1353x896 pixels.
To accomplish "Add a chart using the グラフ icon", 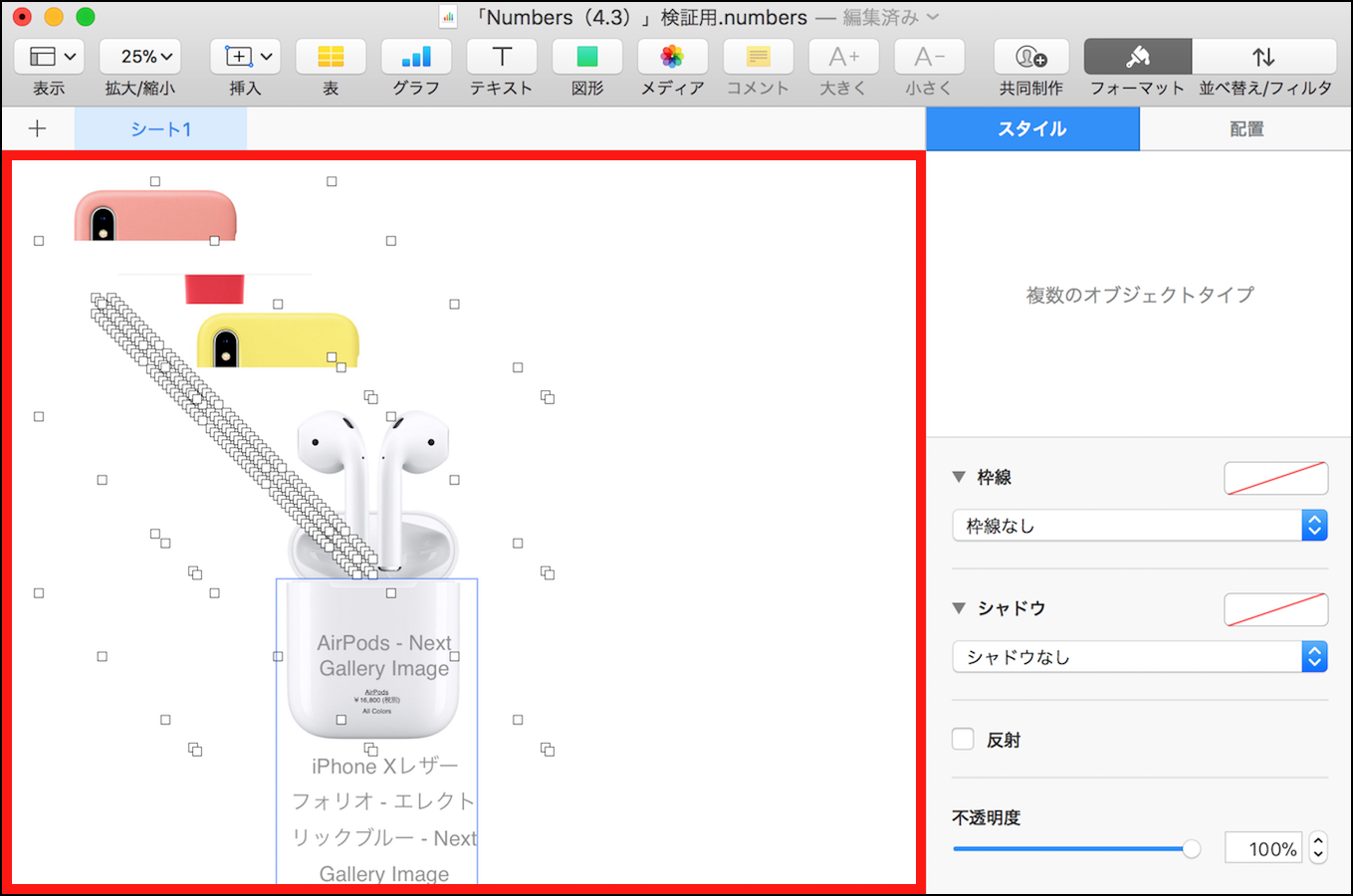I will click(416, 57).
